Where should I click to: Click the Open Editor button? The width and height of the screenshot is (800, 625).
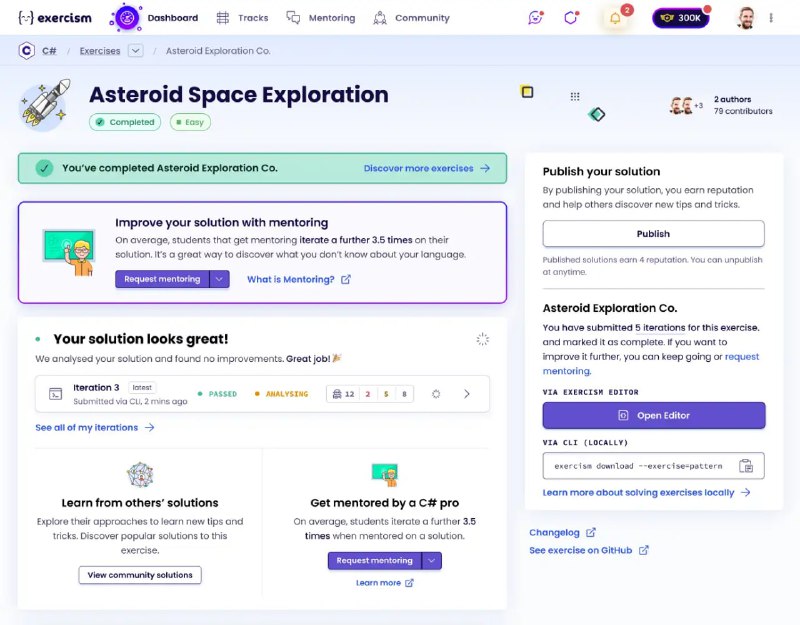[653, 415]
